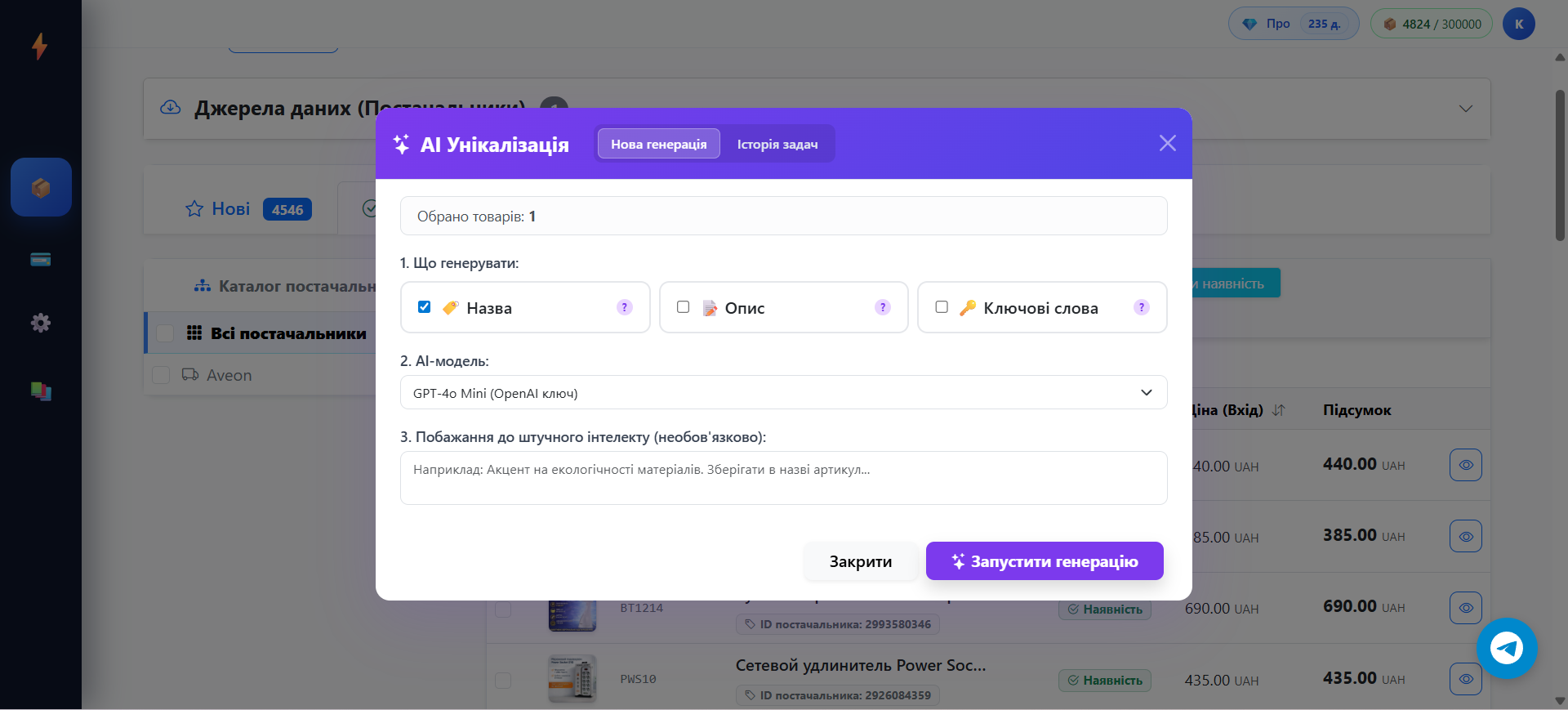This screenshot has height=710, width=1568.
Task: Click Запустити генерацію button
Action: tap(1045, 561)
